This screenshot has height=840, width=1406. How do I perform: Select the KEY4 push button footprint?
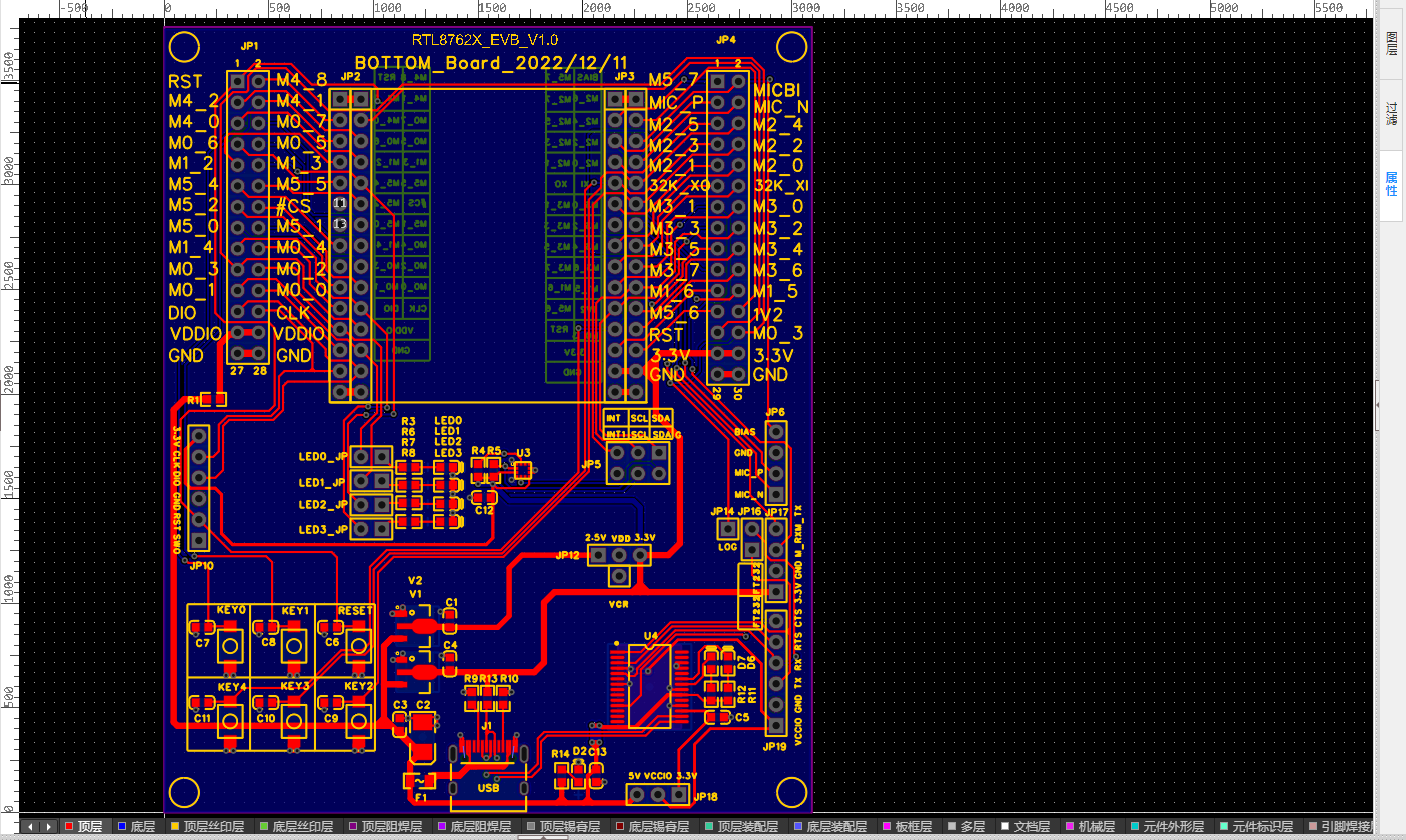click(x=231, y=722)
